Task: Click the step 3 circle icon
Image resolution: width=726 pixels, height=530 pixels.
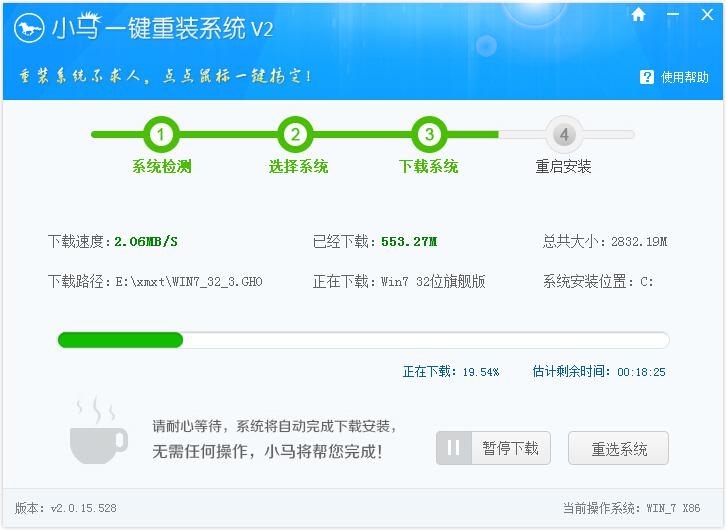Action: tap(429, 134)
